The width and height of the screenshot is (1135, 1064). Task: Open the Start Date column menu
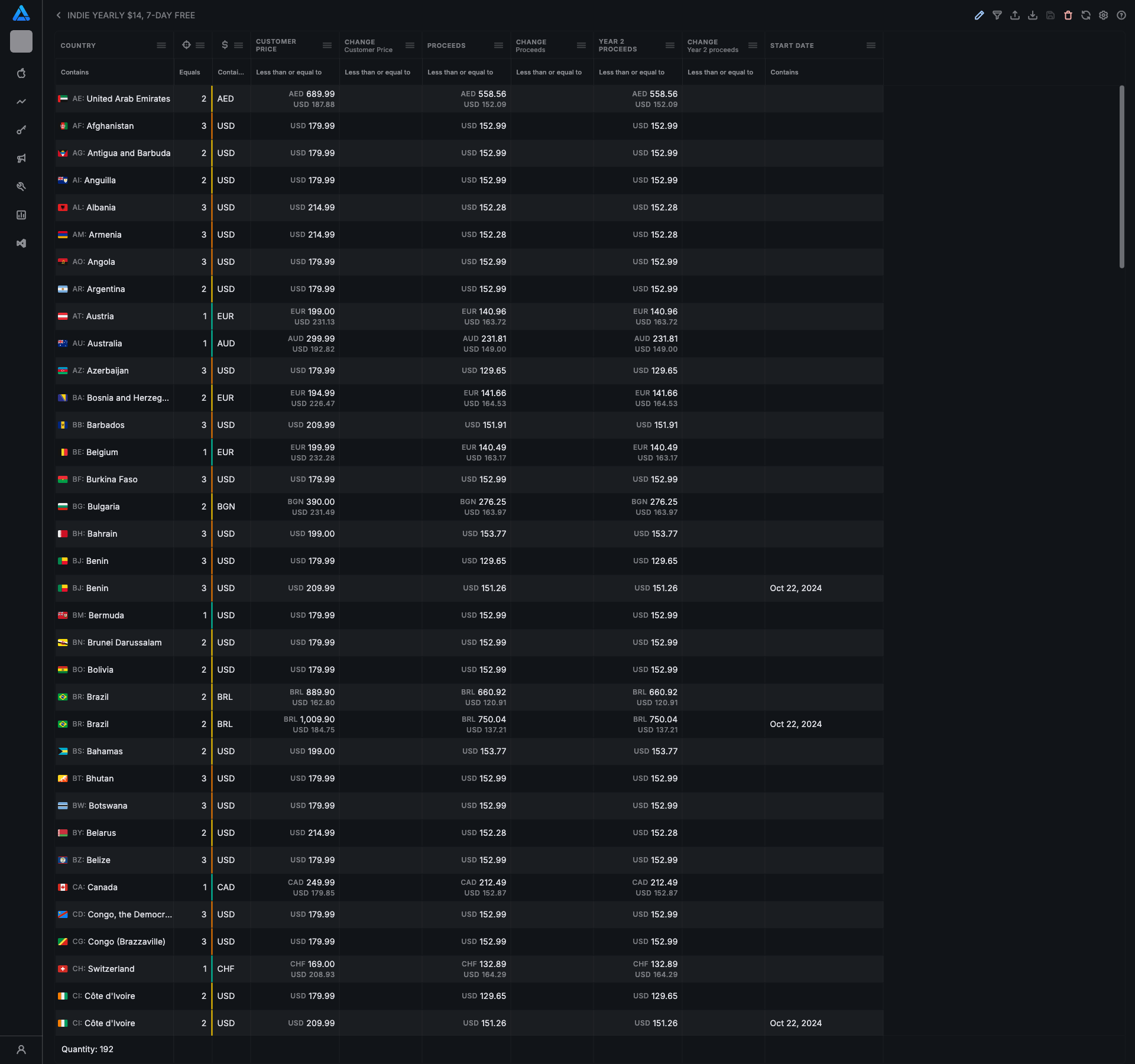[x=871, y=46]
